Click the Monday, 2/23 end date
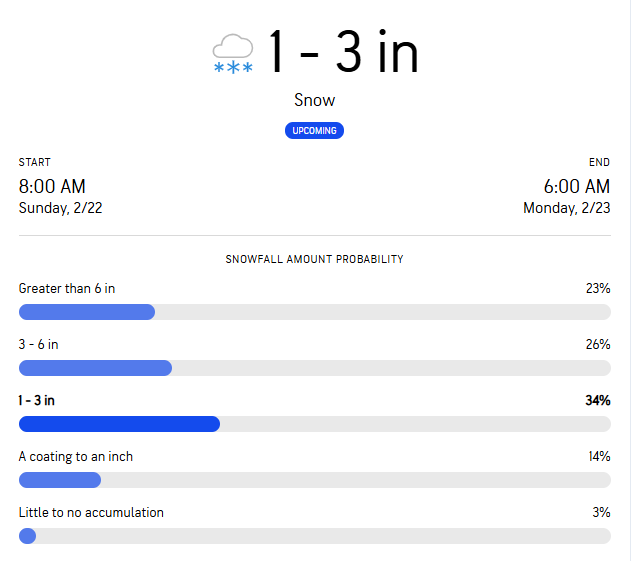Viewport: 631px width, 561px height. 566,208
